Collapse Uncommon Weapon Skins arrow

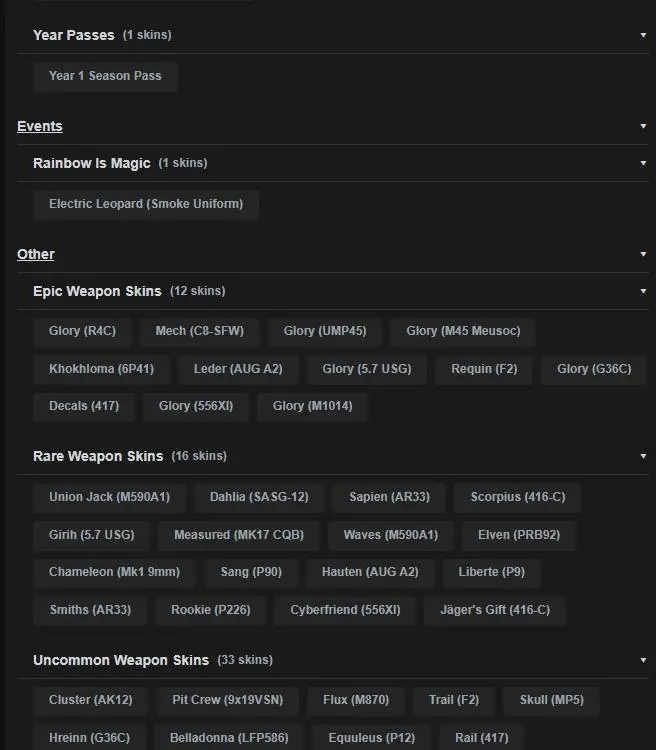pos(644,660)
